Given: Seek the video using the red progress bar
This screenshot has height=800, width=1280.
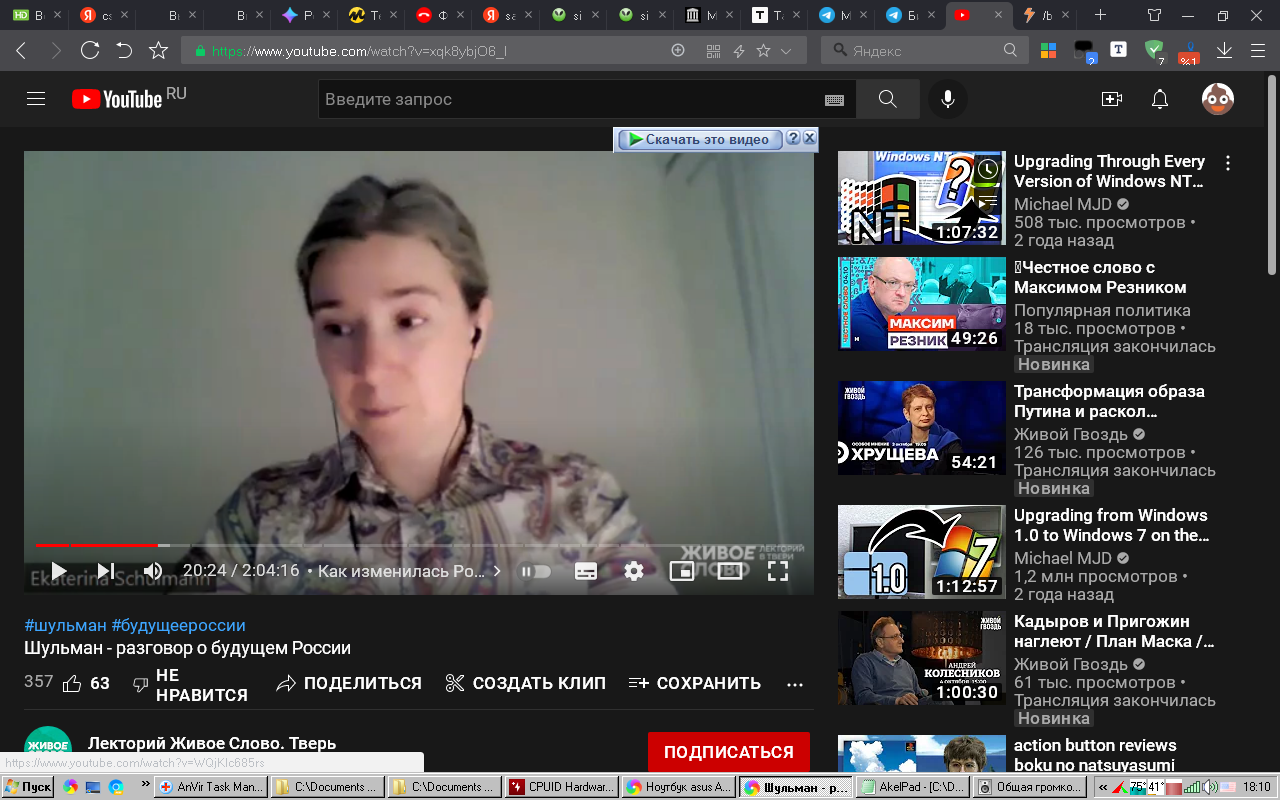Looking at the screenshot, I should click(x=419, y=545).
